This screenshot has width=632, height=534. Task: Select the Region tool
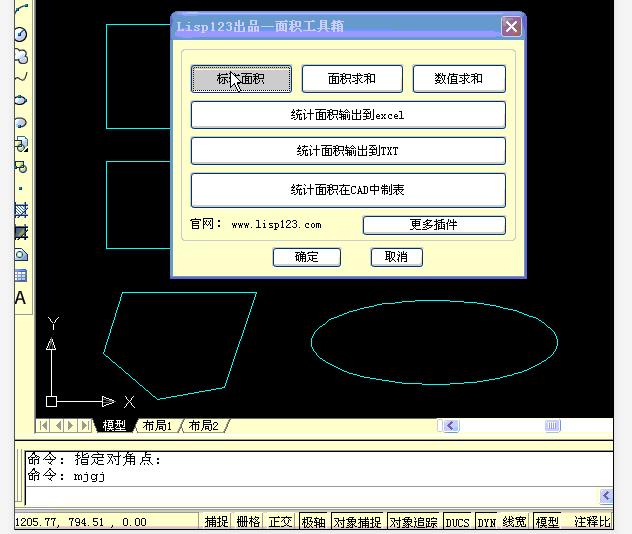21,255
